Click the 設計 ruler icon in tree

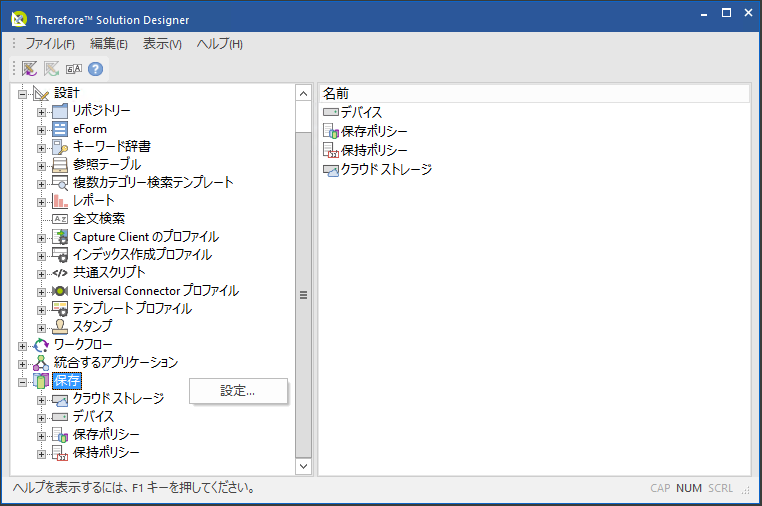(x=41, y=93)
